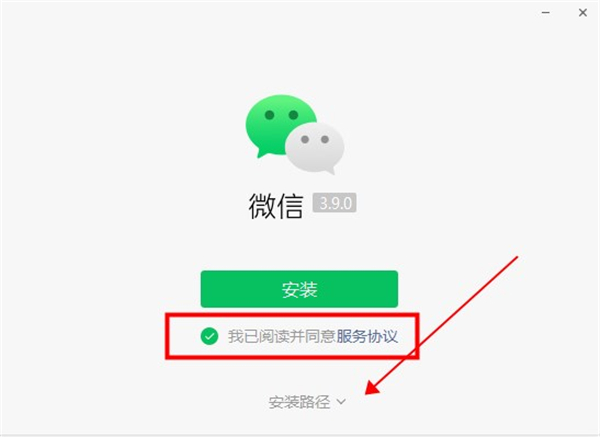Click the down chevron beside 安装路径
Viewport: 600px width, 437px height.
(x=341, y=402)
